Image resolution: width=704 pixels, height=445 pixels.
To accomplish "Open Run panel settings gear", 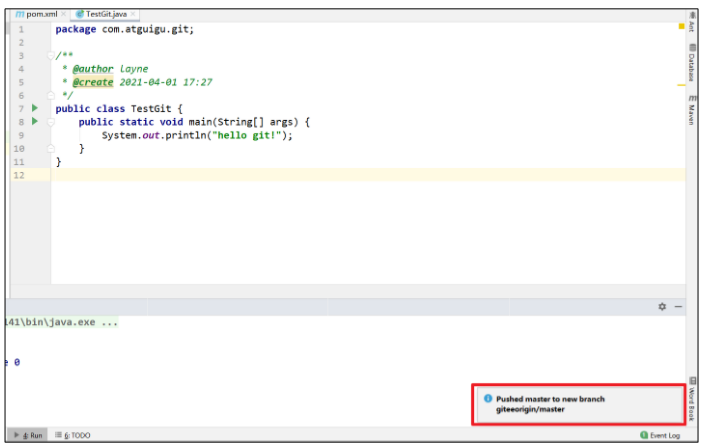I will point(662,307).
